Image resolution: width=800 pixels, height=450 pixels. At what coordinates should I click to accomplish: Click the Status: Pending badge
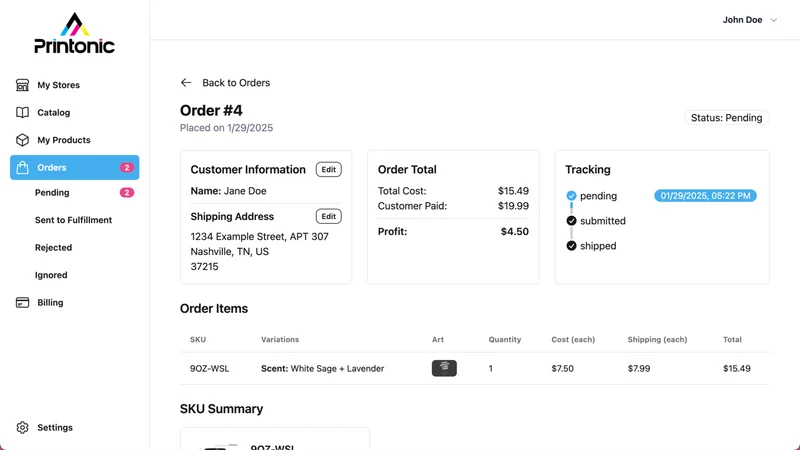point(727,118)
